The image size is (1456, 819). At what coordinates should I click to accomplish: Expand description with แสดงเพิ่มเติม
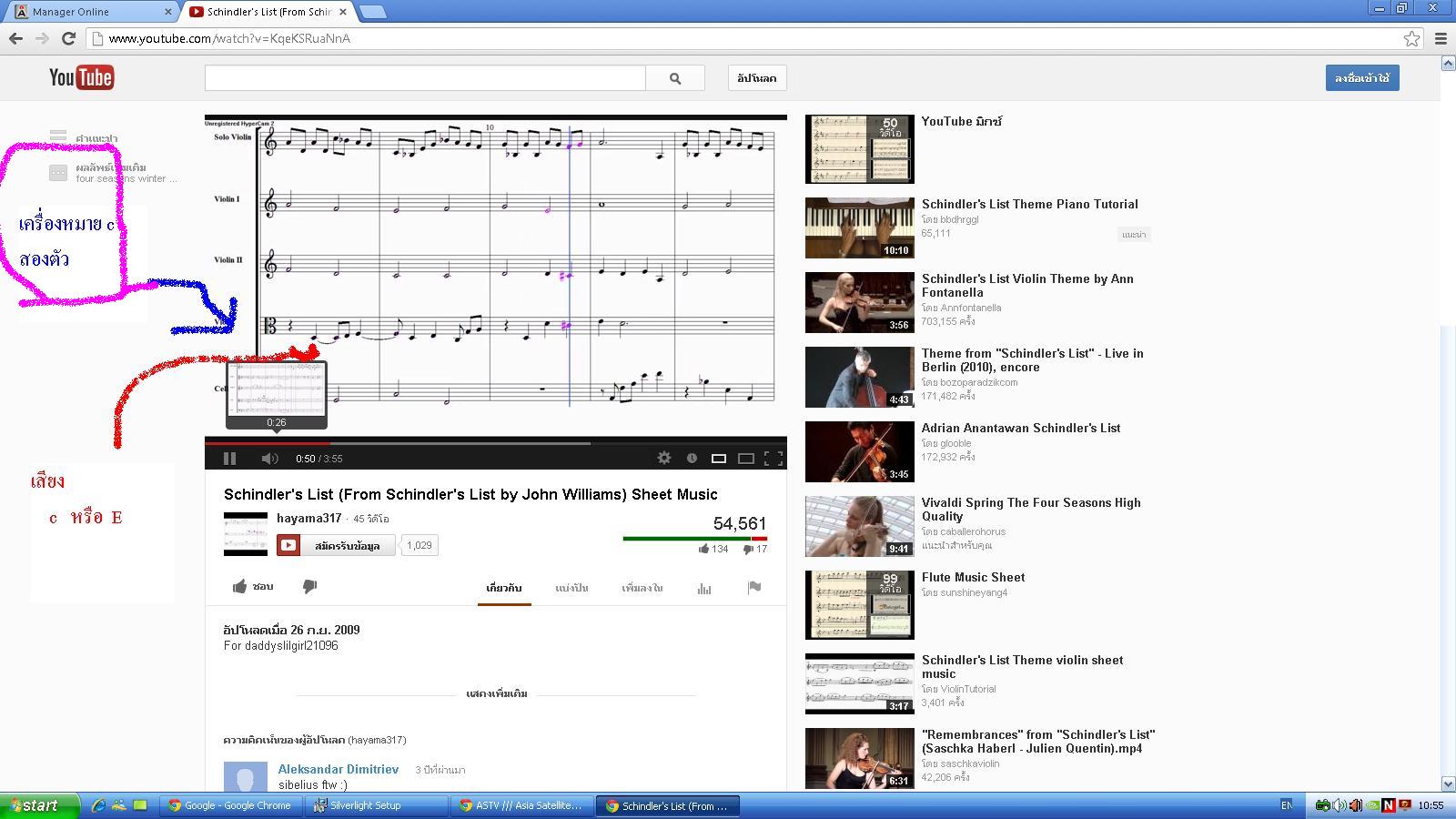click(x=496, y=693)
